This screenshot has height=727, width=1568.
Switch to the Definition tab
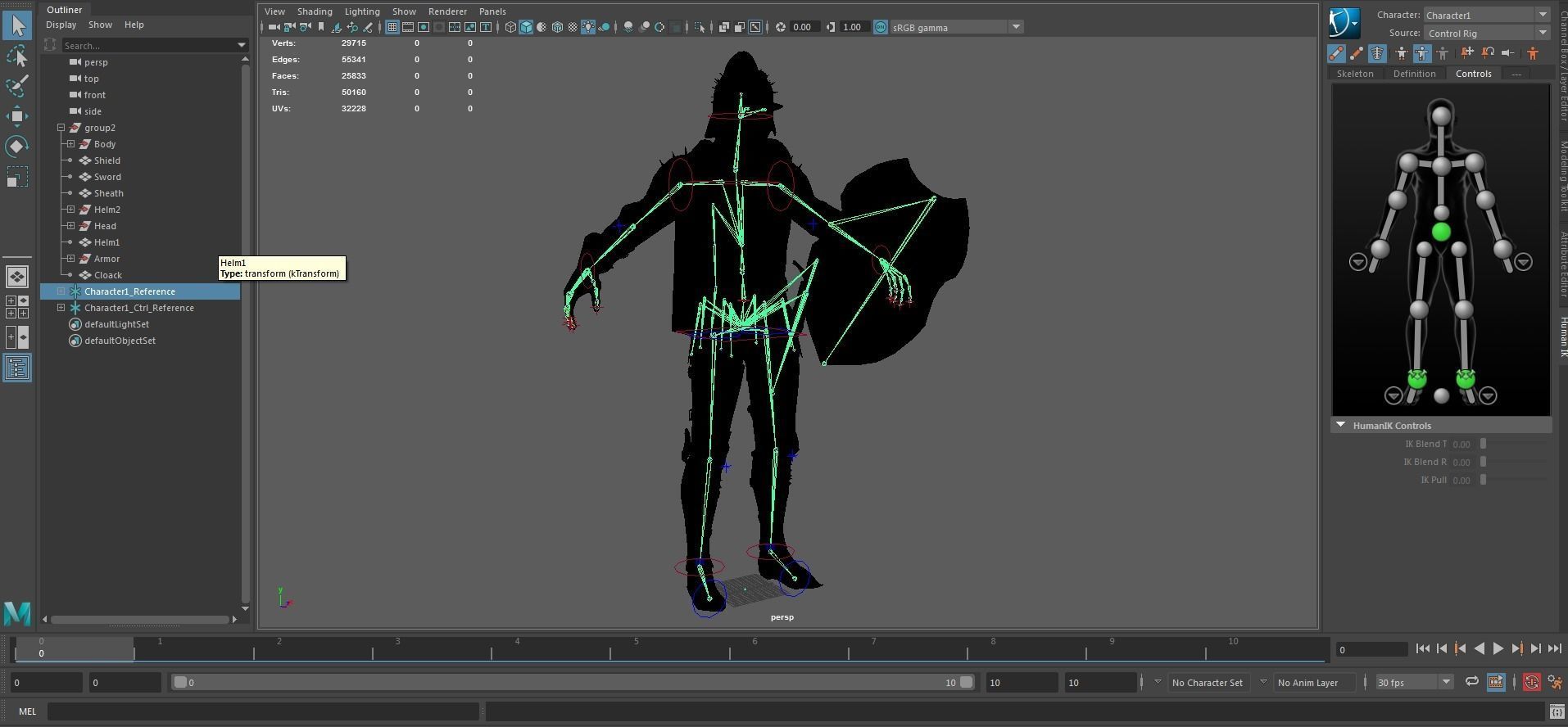click(x=1414, y=74)
